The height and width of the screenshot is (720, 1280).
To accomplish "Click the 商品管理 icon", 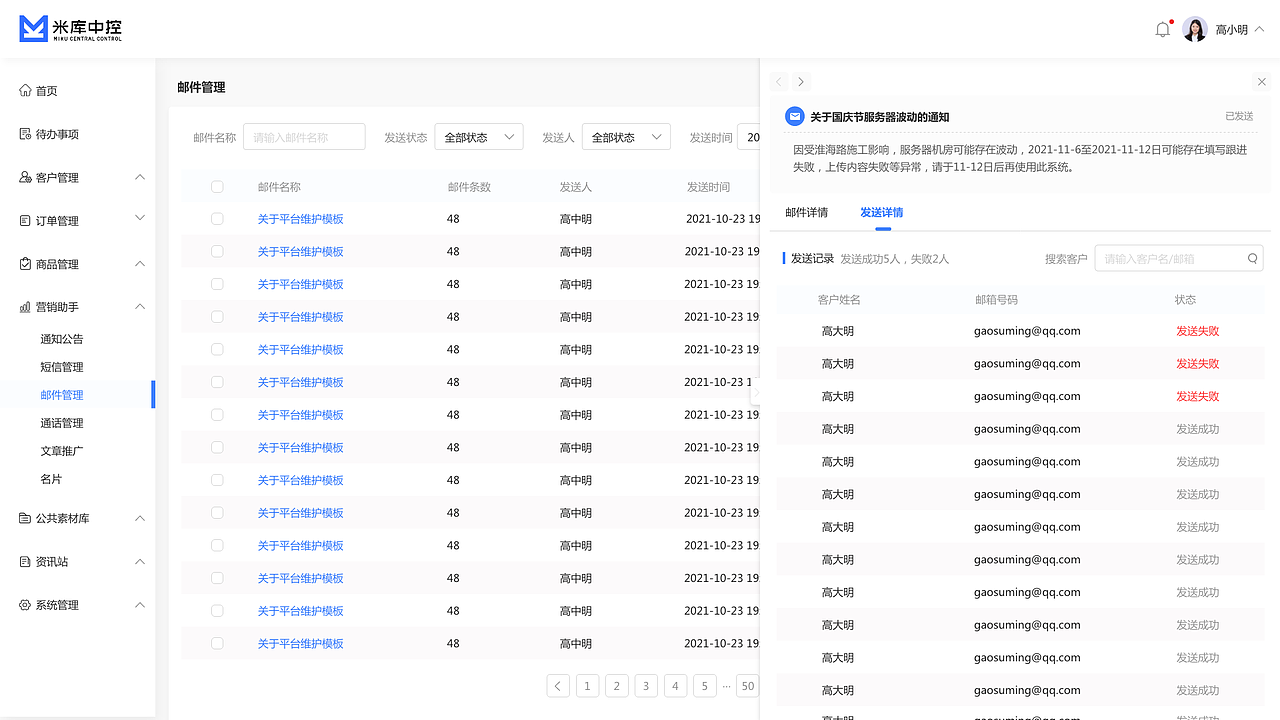I will click(x=25, y=264).
